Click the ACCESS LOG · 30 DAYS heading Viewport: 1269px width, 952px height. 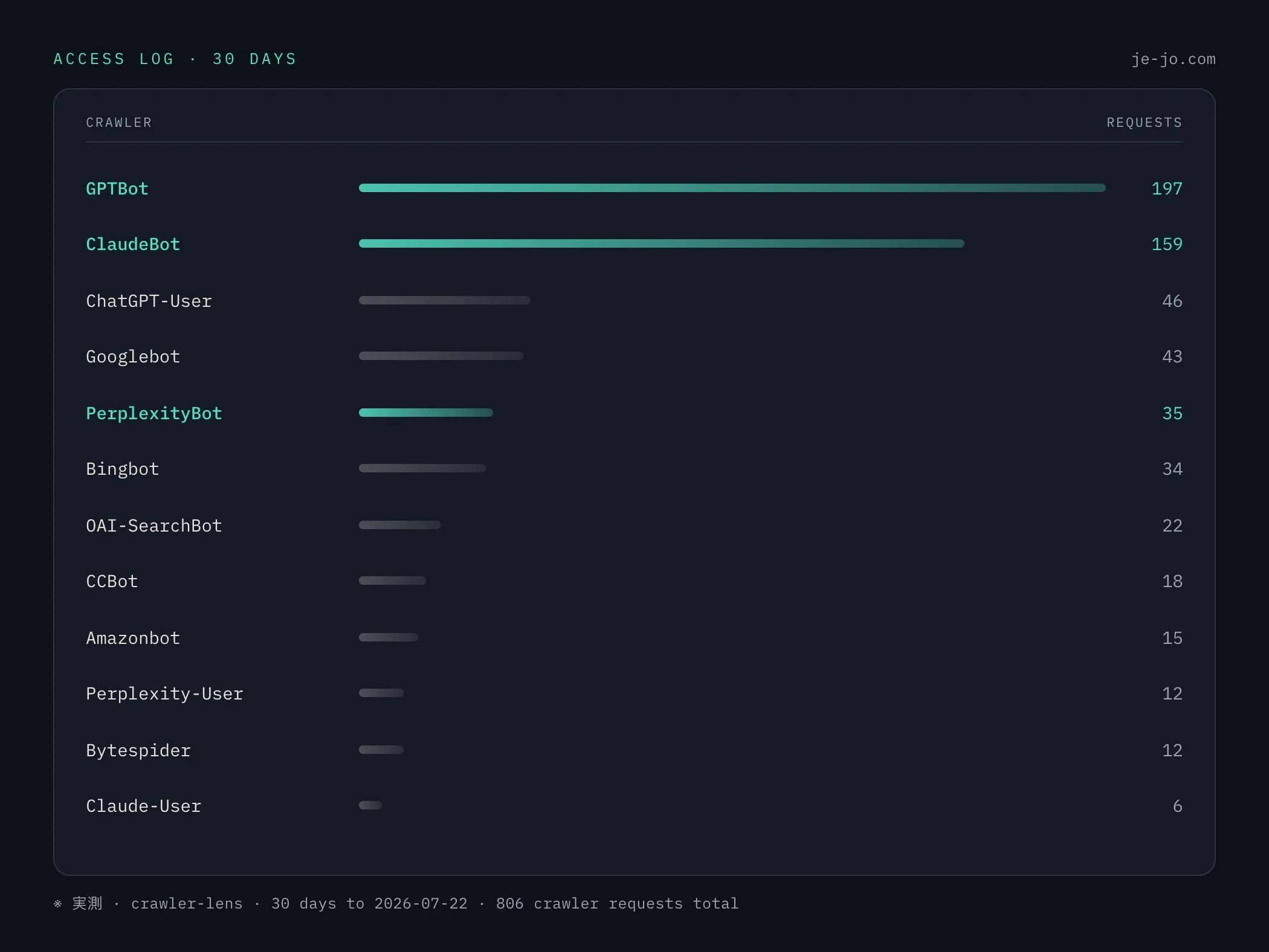(175, 59)
